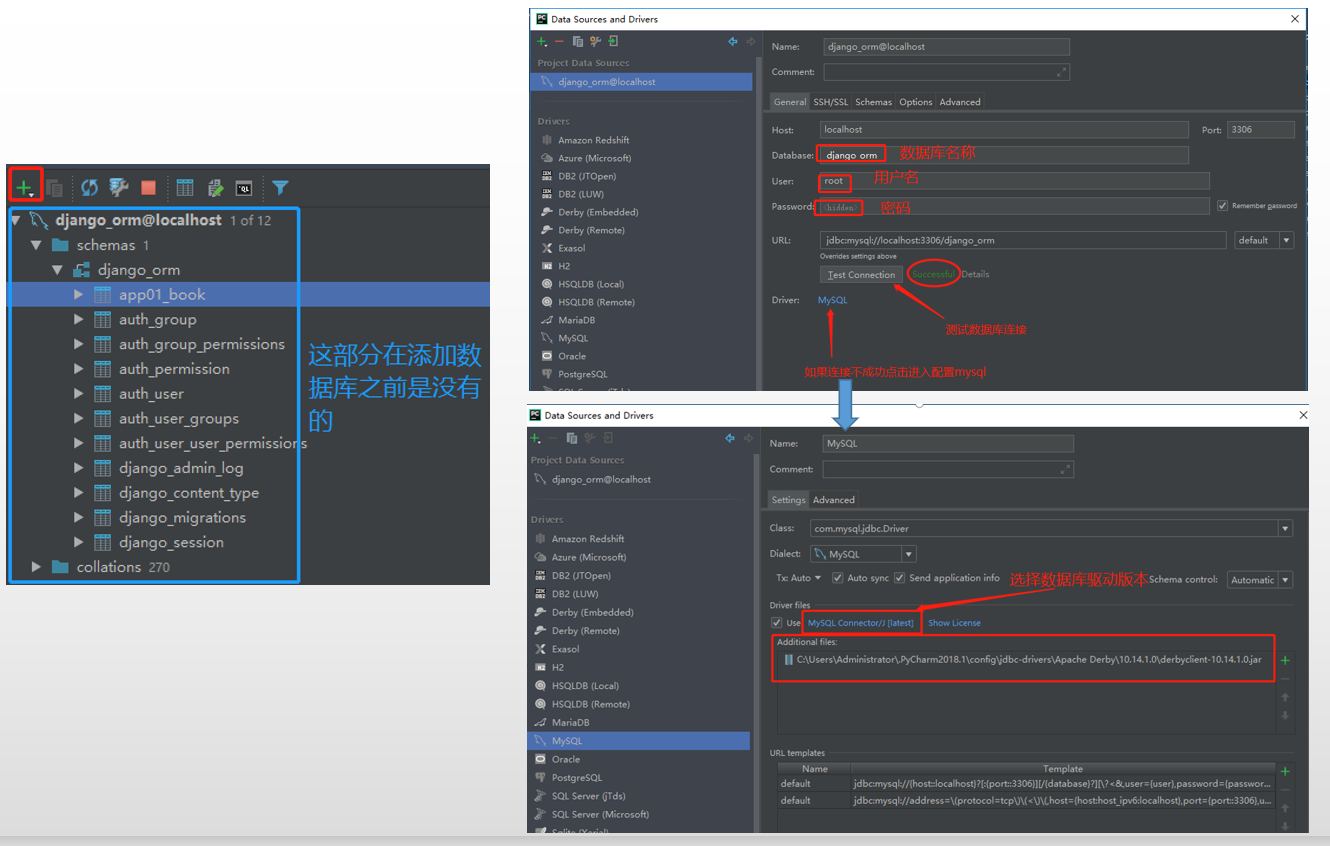
Task: Select the django_migrations table in the tree
Action: [x=182, y=518]
